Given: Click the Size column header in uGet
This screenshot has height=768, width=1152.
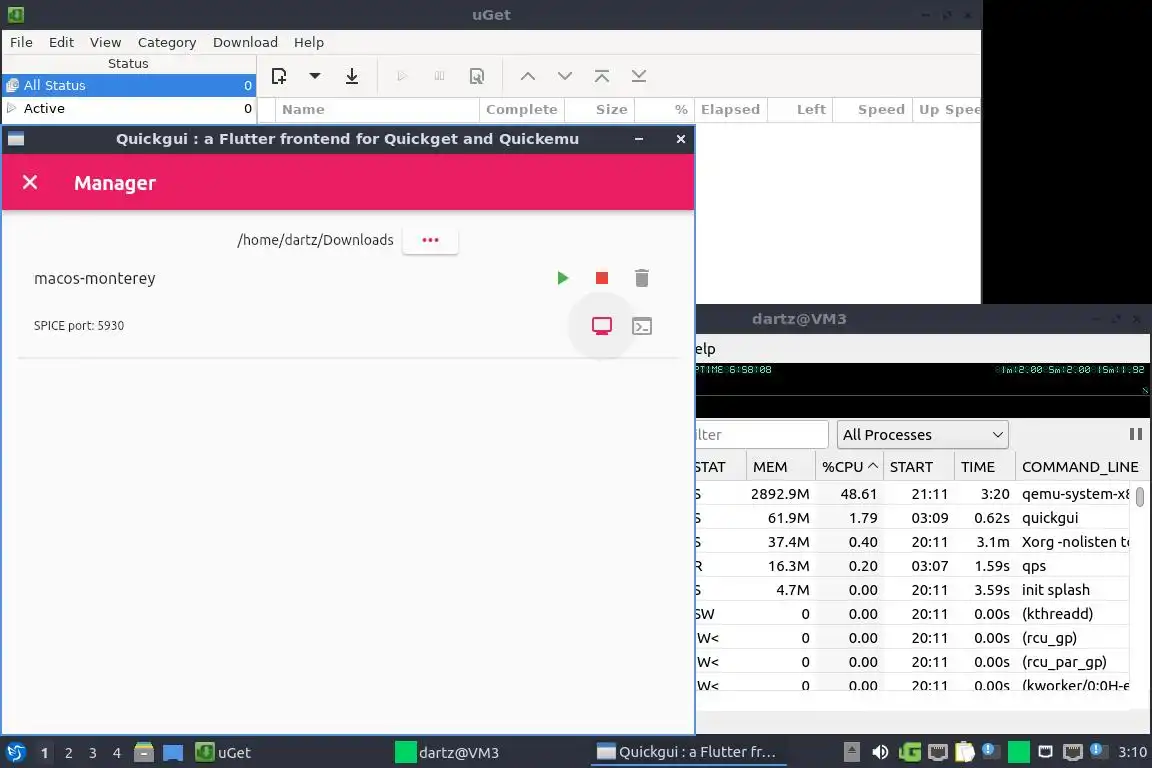Looking at the screenshot, I should (x=600, y=110).
